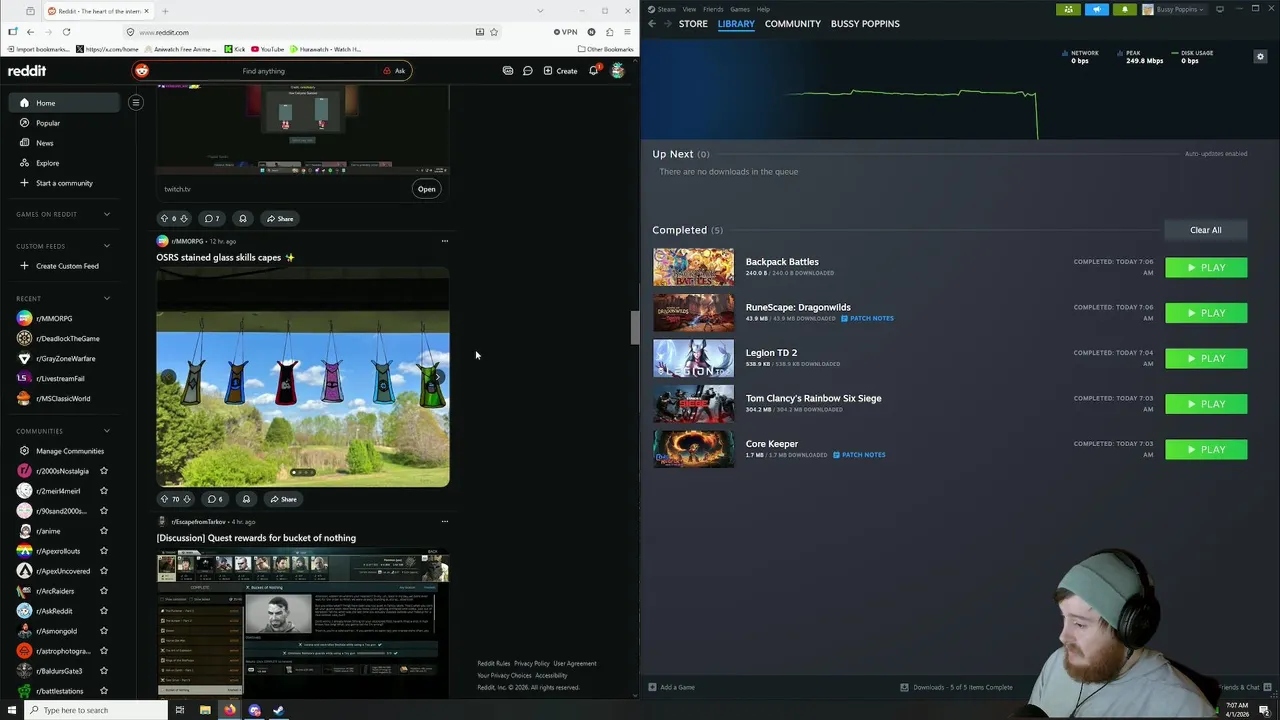Open Reddit user avatar menu

[x=618, y=71]
